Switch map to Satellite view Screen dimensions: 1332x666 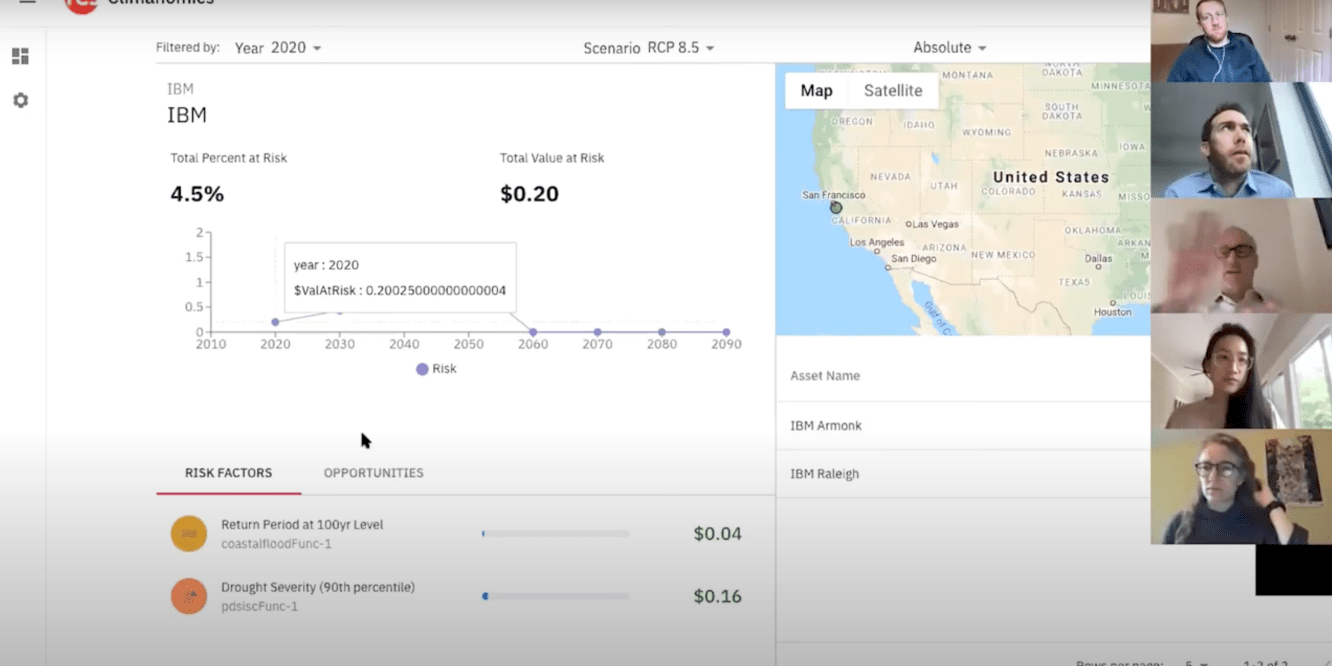(x=892, y=91)
